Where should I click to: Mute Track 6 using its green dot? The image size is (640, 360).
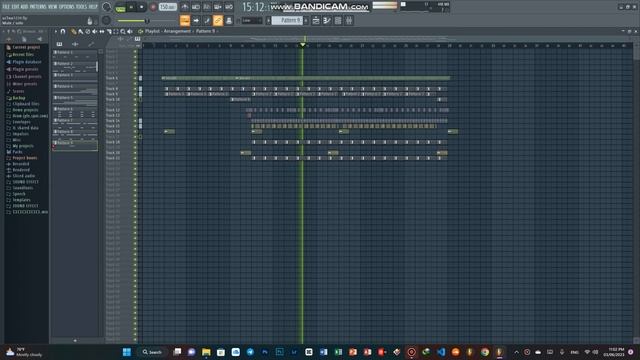pyautogui.click(x=135, y=78)
